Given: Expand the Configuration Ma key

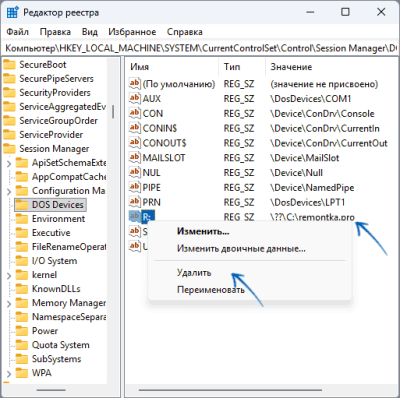Looking at the screenshot, I should click(9, 191).
